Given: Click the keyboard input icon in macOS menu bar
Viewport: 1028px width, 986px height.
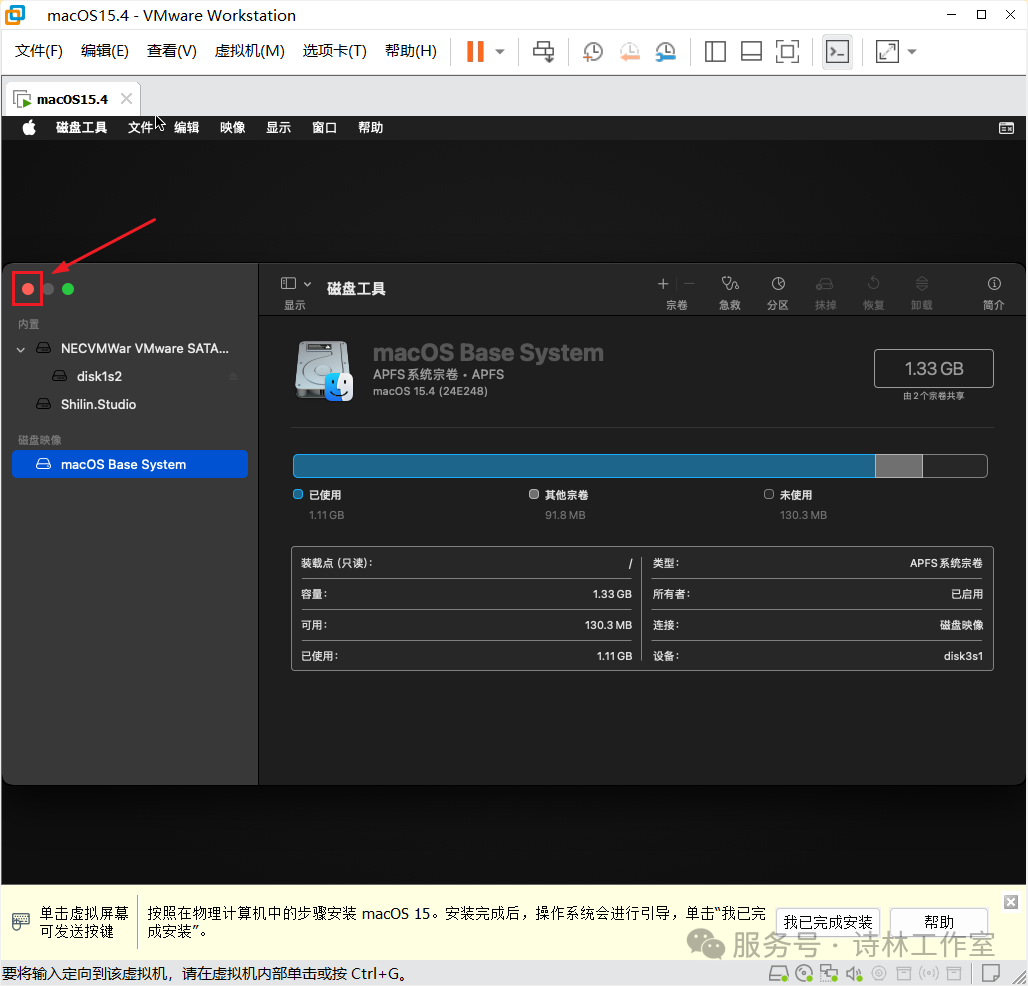Looking at the screenshot, I should pyautogui.click(x=1006, y=128).
